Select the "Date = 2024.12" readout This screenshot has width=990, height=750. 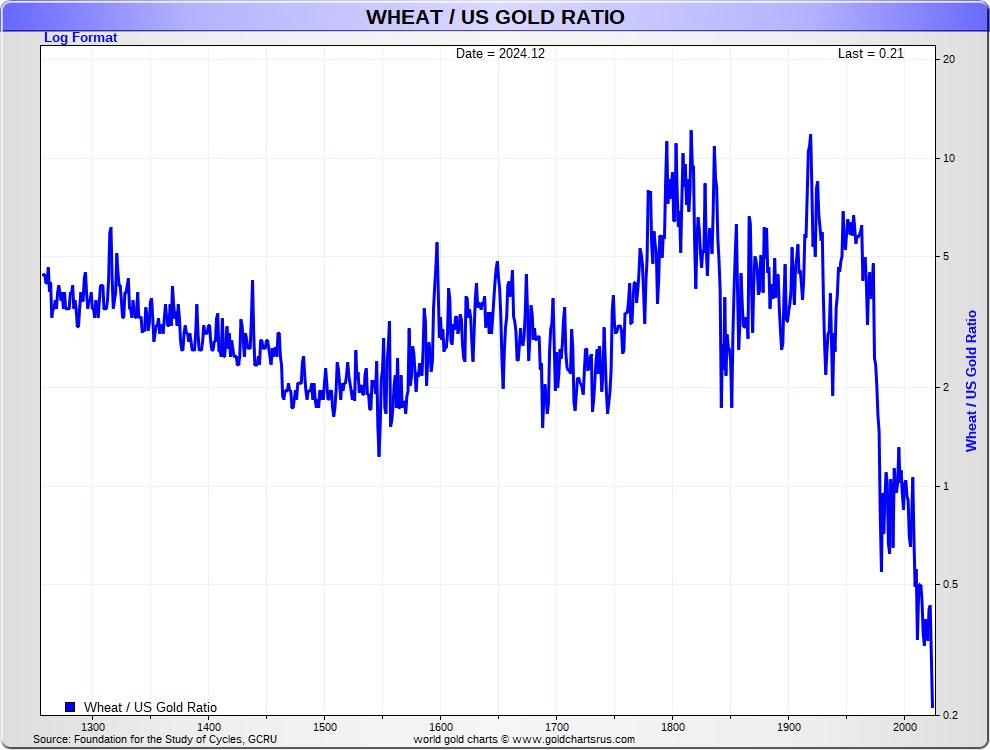(500, 54)
